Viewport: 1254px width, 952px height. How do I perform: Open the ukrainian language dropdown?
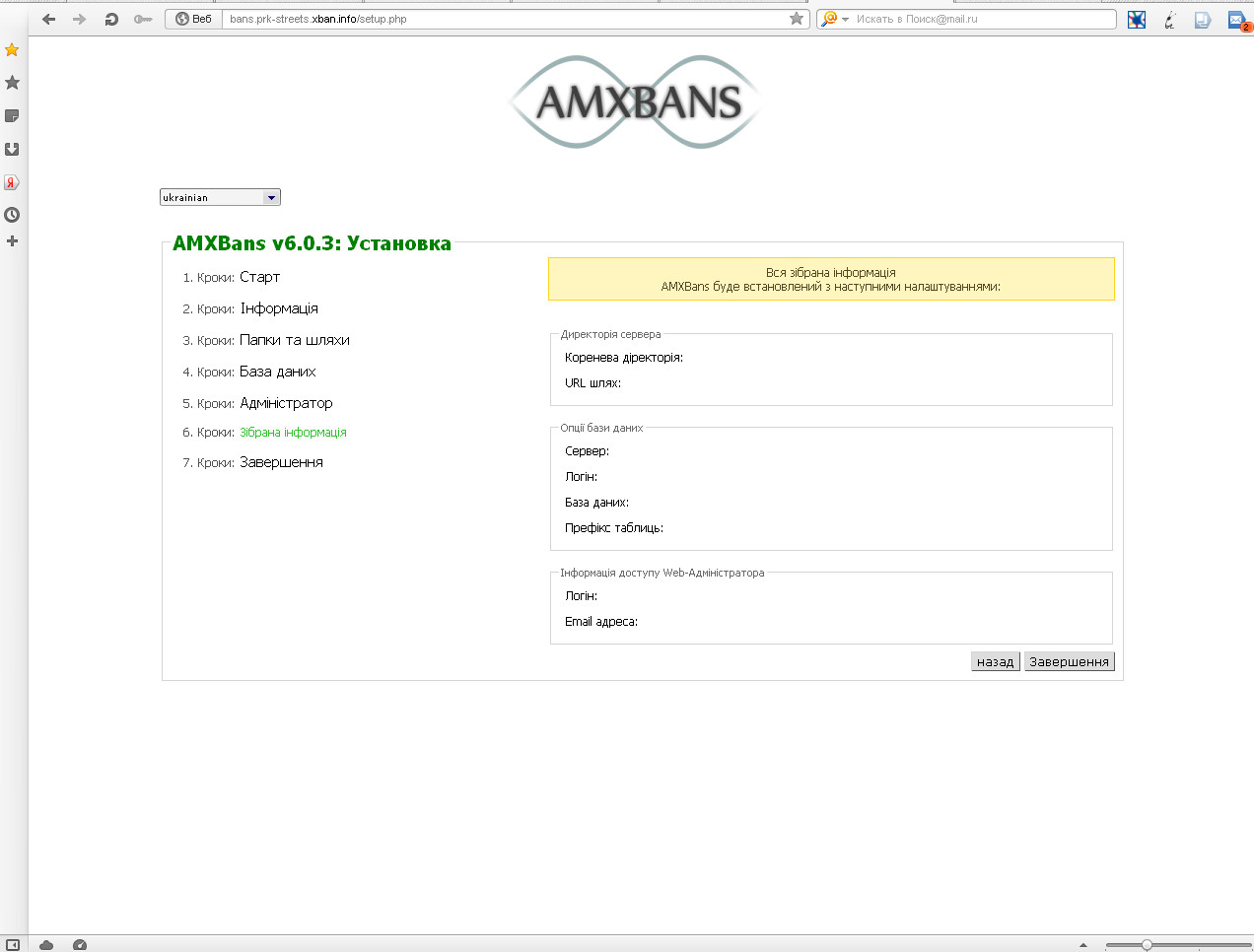[220, 197]
